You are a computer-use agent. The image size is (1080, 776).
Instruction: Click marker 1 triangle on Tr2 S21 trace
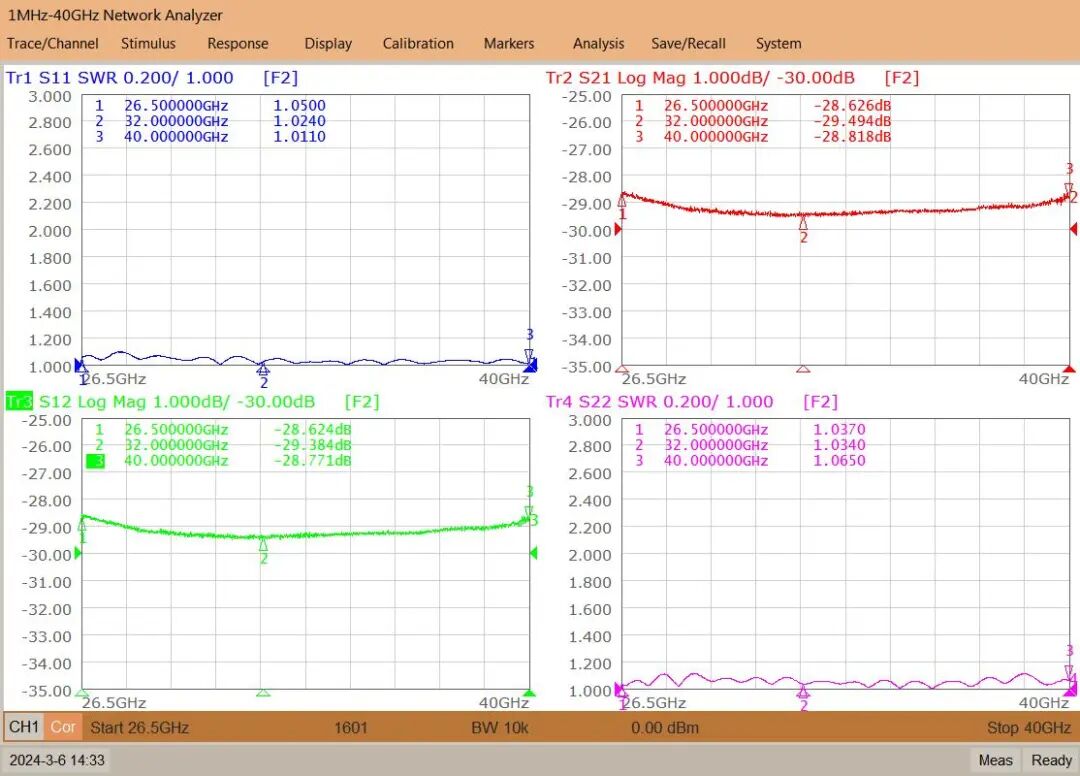(x=622, y=200)
